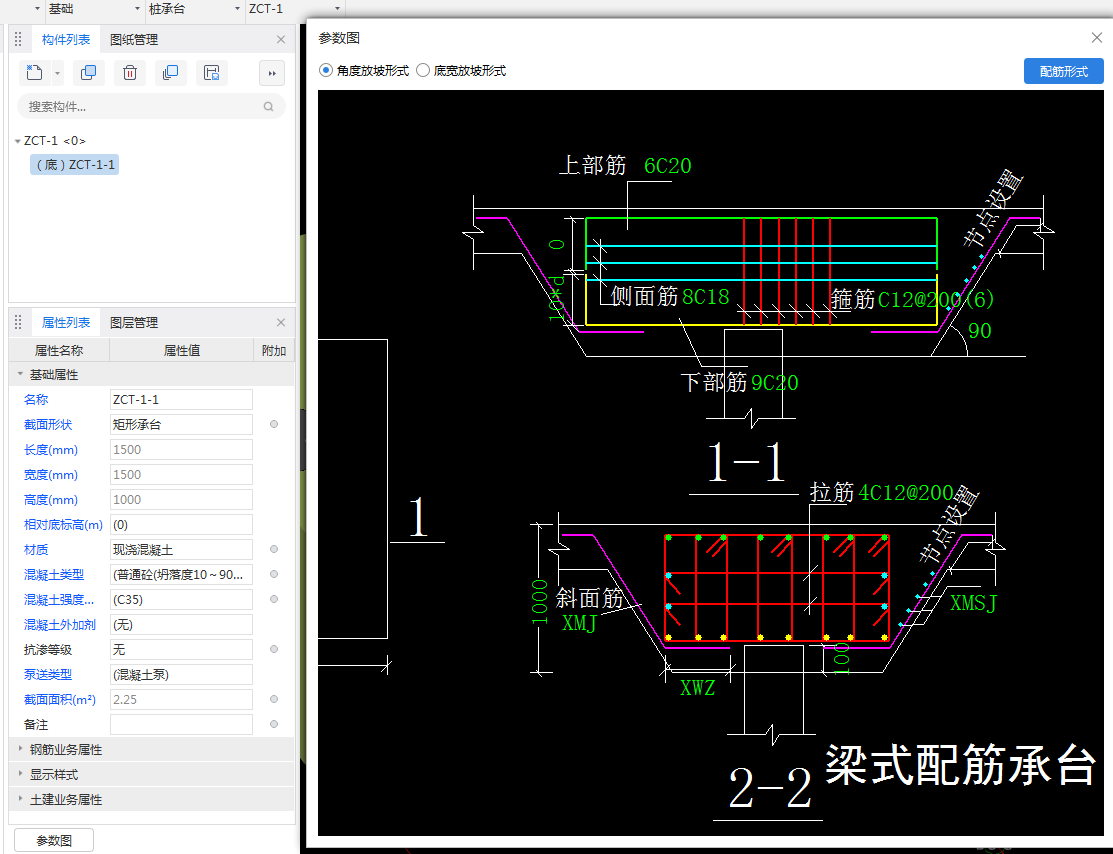Click the save component archive icon
This screenshot has height=854, width=1113.
click(212, 72)
